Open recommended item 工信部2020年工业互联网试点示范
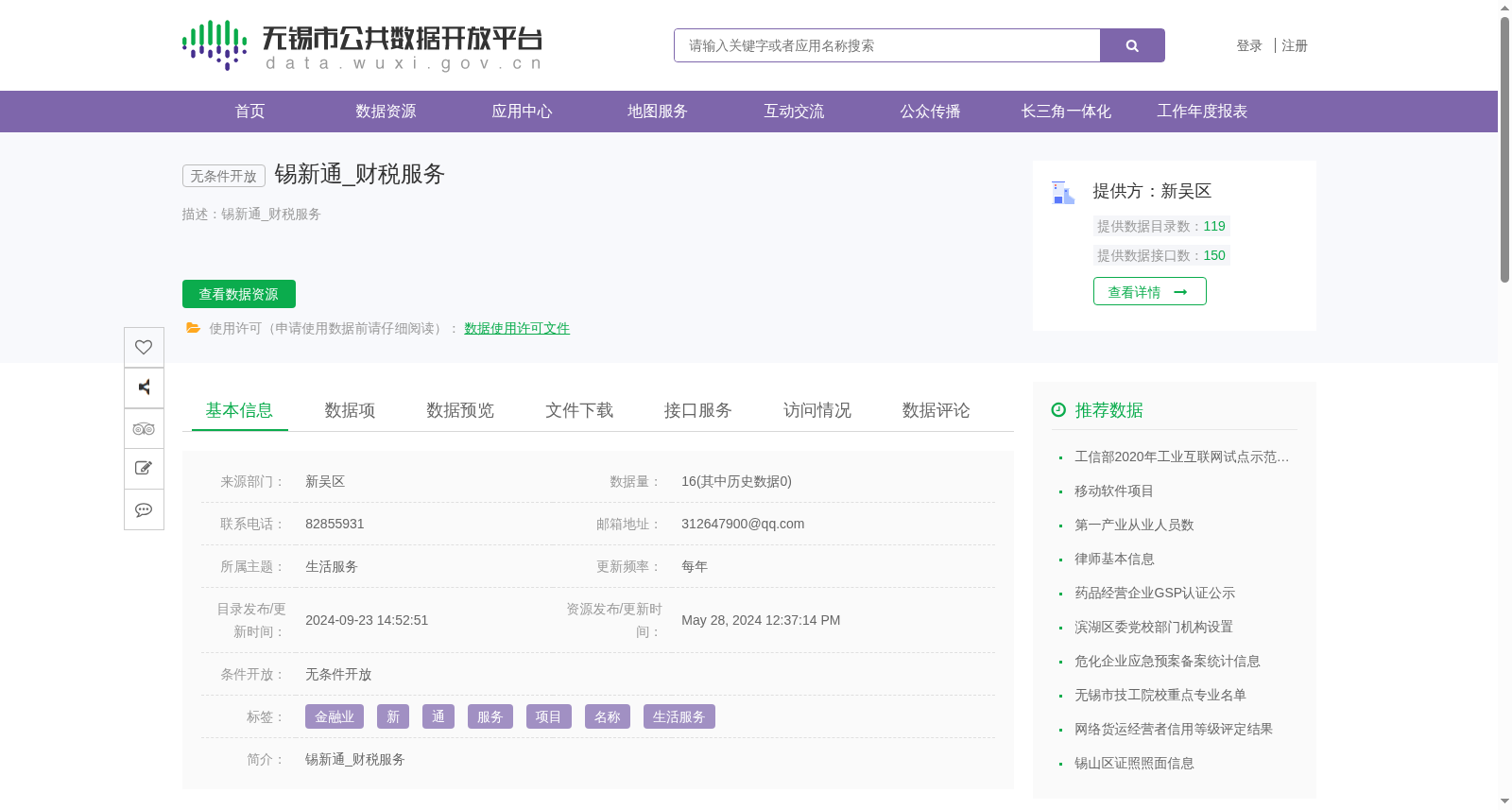 pos(1181,457)
